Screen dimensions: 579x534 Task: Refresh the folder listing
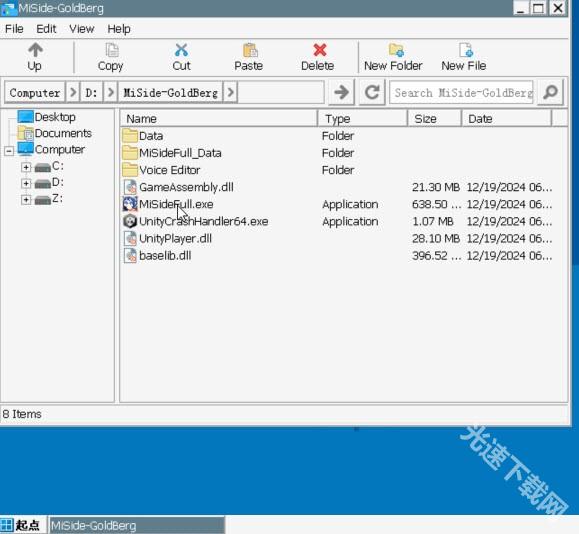coord(372,92)
